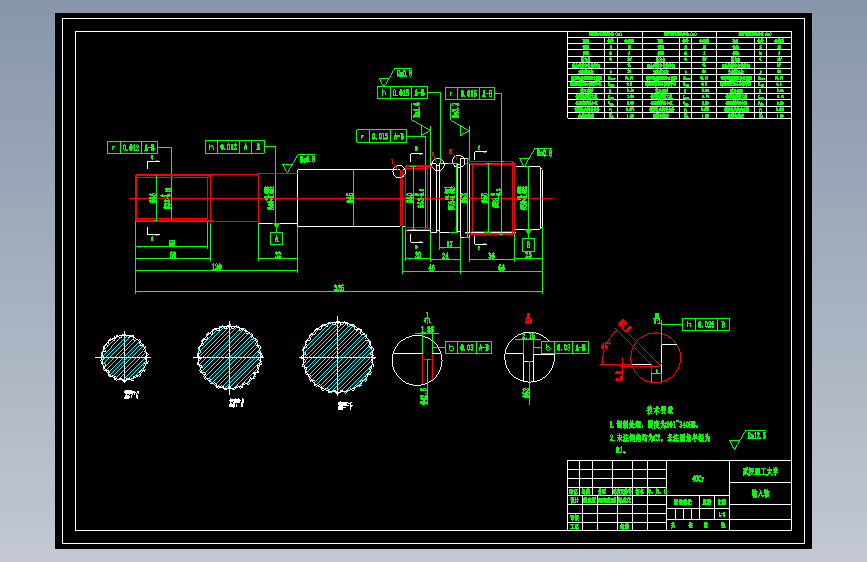867x562 pixels.
Task: Select part name 输入轴 in title block
Action: [x=760, y=493]
